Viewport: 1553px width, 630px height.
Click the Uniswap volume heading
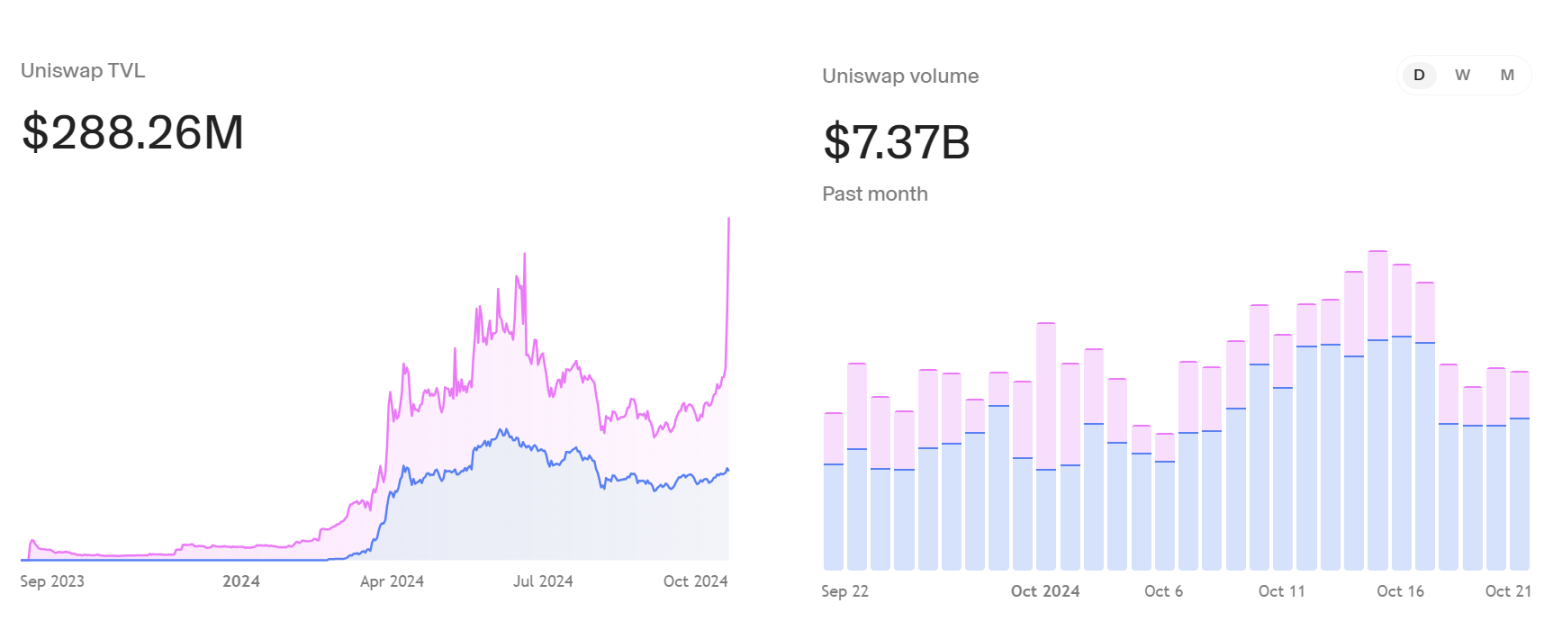[x=900, y=76]
